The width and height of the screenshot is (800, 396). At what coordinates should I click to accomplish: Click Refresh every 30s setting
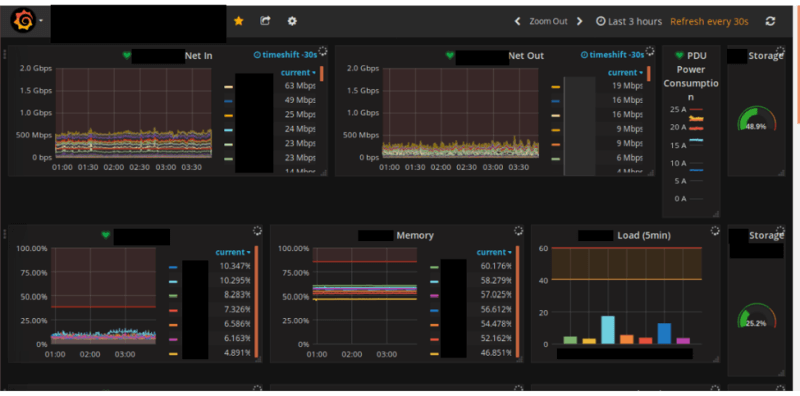[709, 21]
